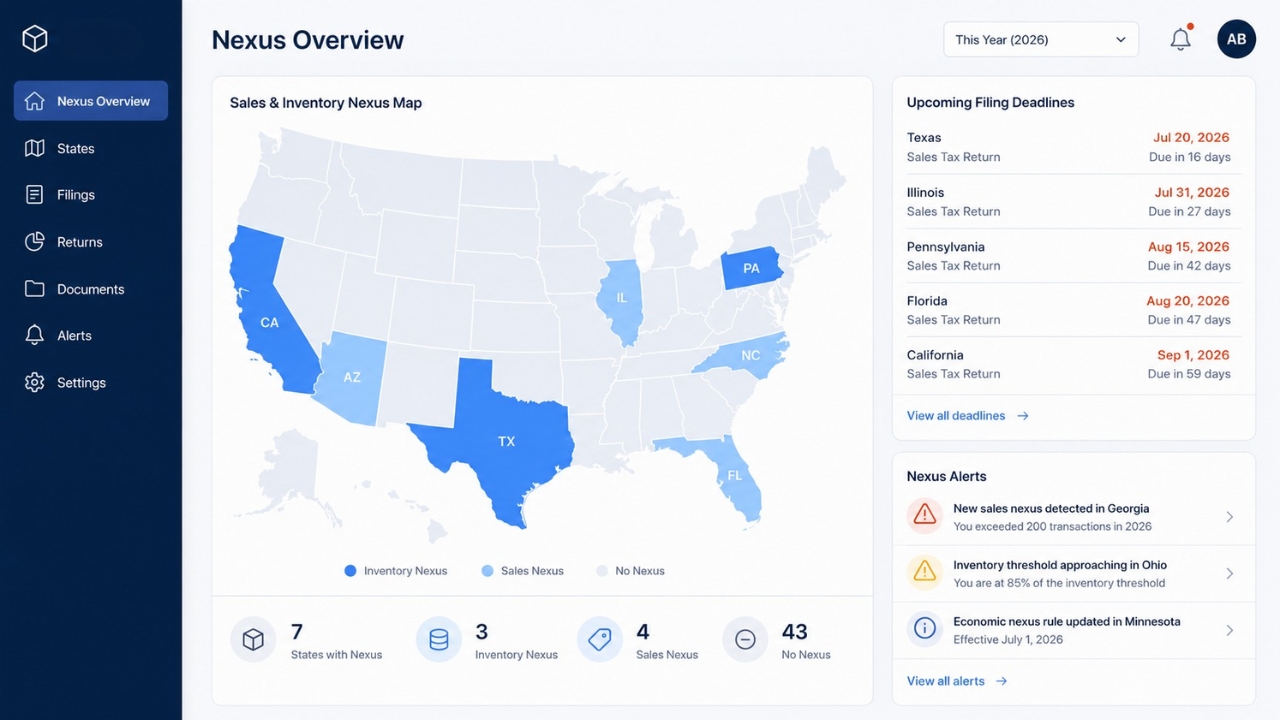Click the cube logo in sidebar
This screenshot has height=720, width=1280.
(35, 39)
